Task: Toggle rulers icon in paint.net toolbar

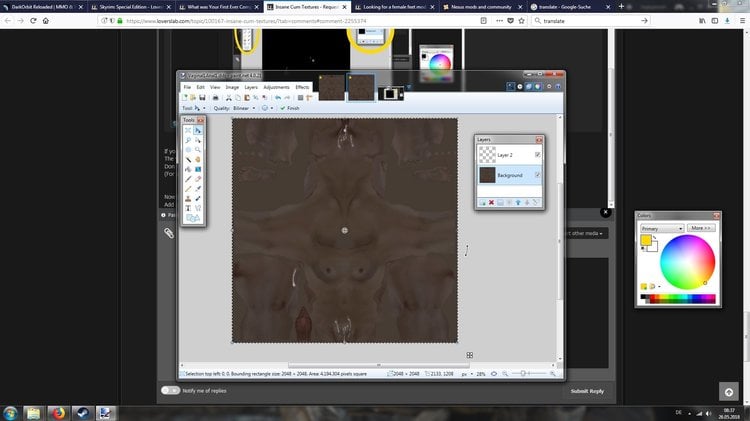Action: [x=309, y=98]
